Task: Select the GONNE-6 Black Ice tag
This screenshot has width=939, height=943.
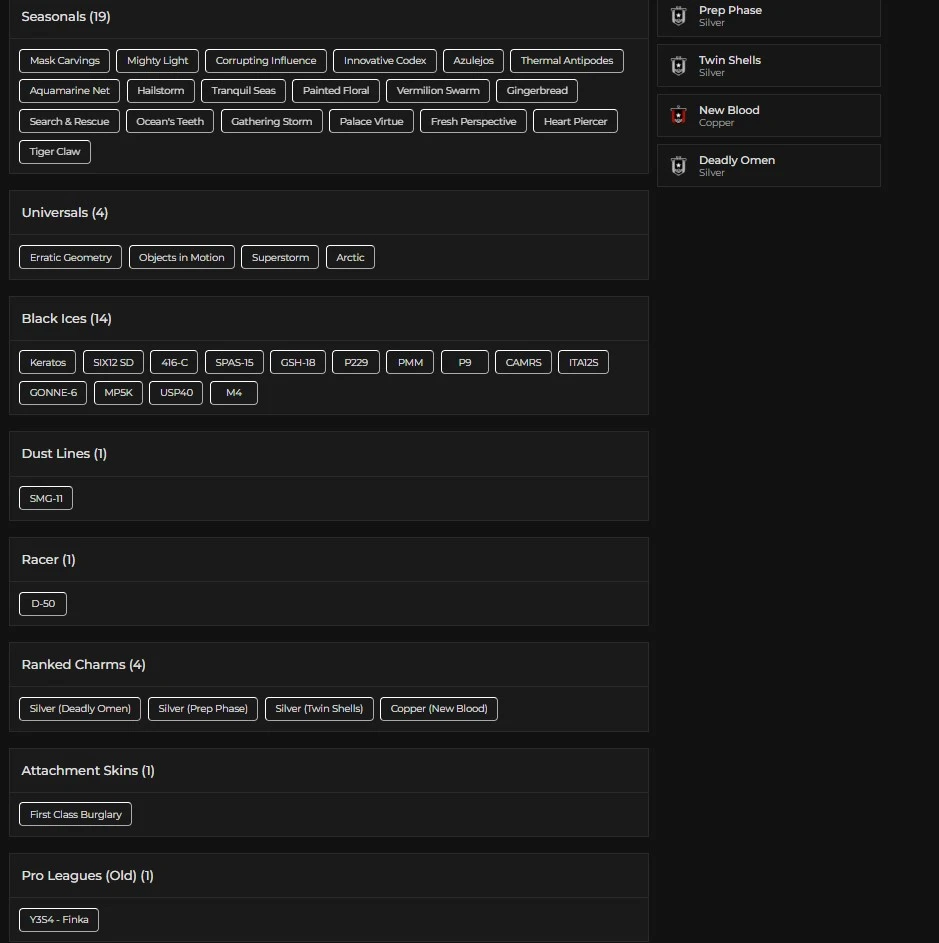Action: 53,393
